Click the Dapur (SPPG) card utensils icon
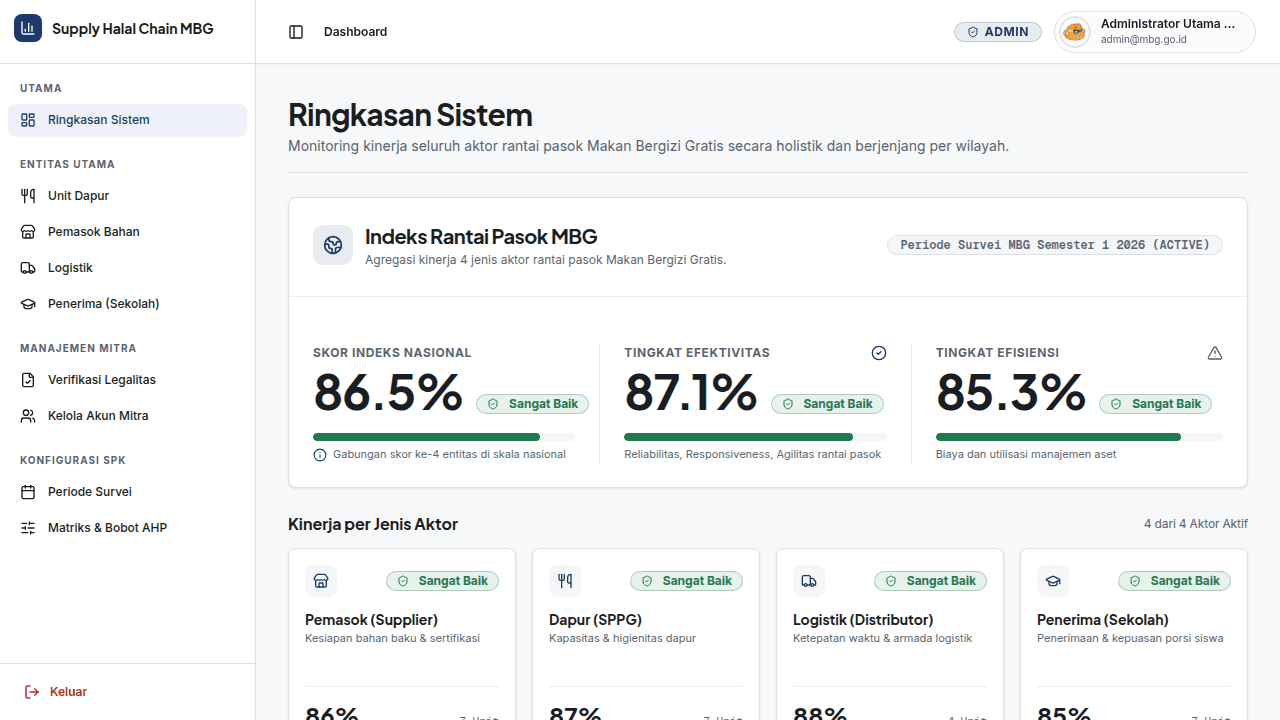1280x720 pixels. [565, 581]
